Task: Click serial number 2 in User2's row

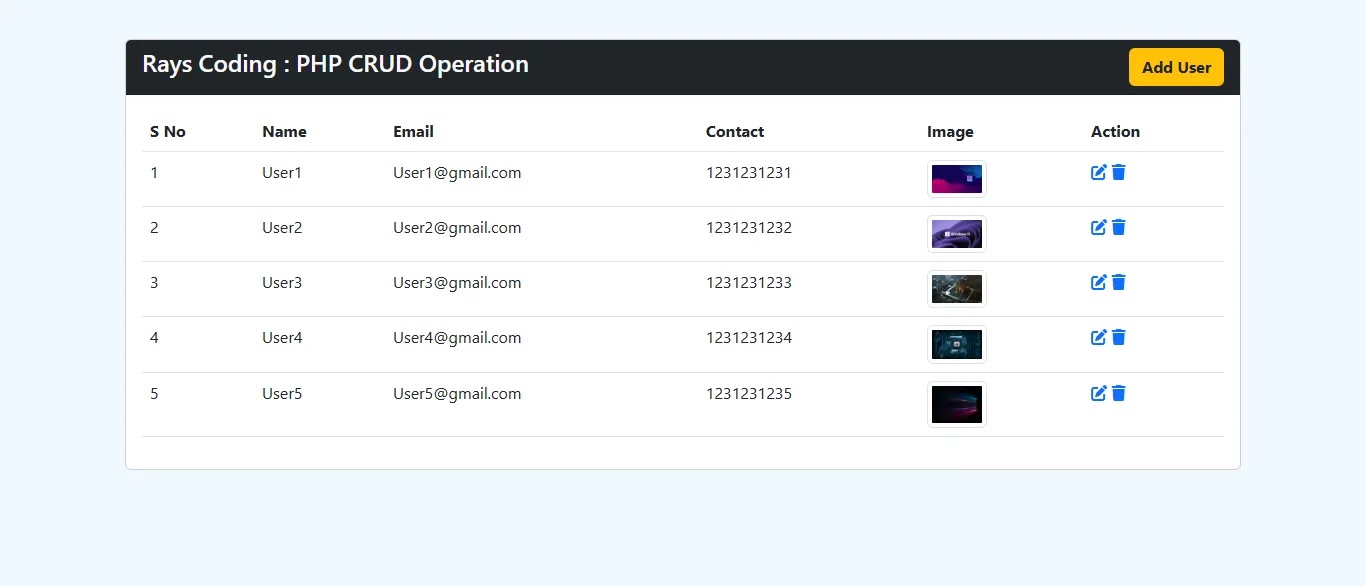Action: click(154, 227)
